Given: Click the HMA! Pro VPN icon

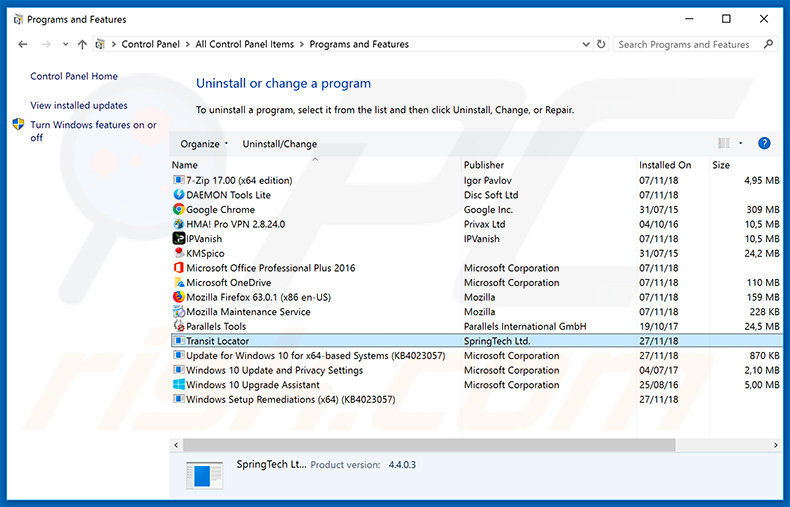Looking at the screenshot, I should [x=178, y=224].
